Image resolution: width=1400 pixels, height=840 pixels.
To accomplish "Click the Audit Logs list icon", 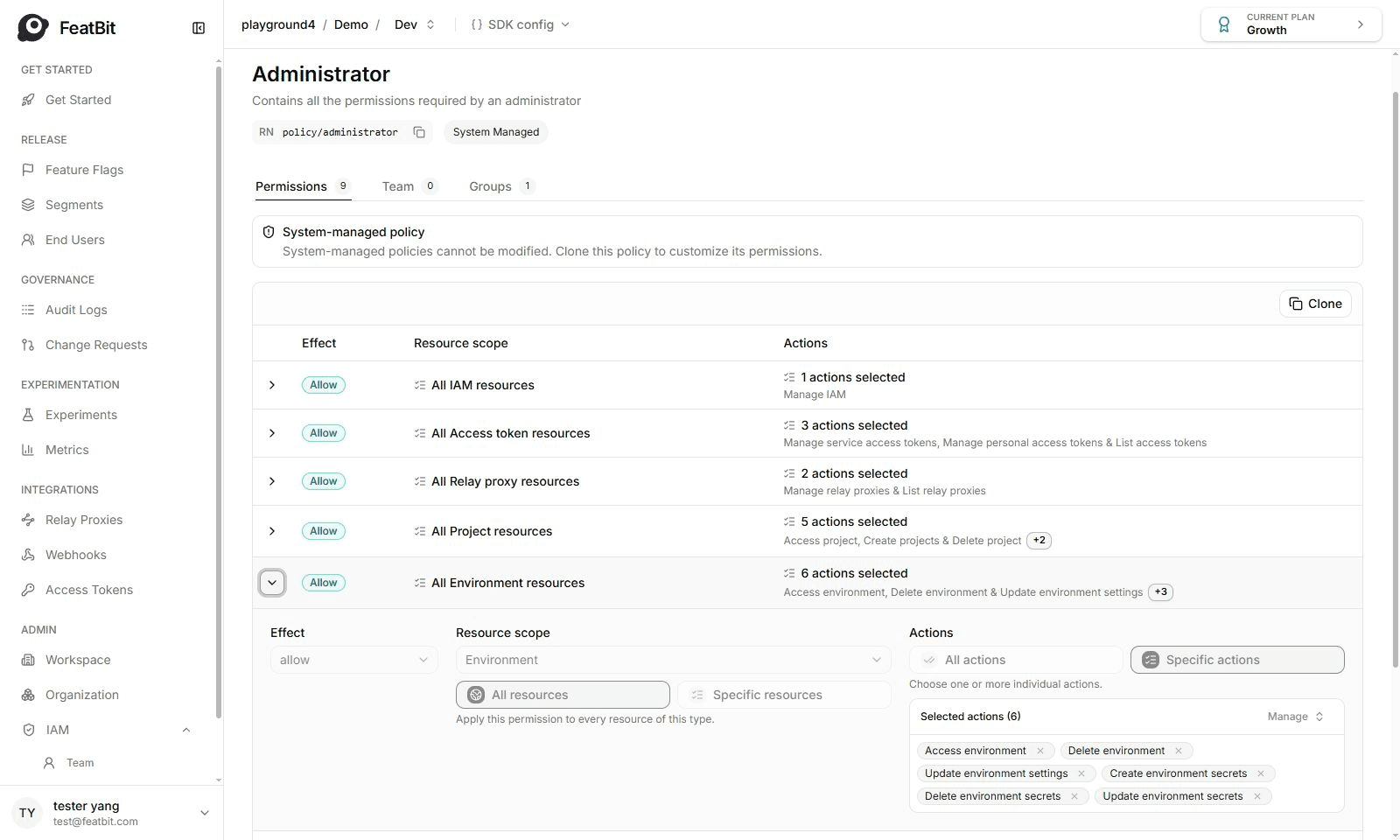I will tap(28, 310).
